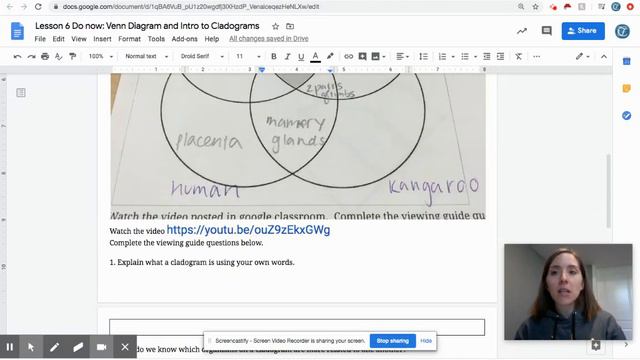Increase the paragraph indent
This screenshot has height=360, width=640.
500,57
